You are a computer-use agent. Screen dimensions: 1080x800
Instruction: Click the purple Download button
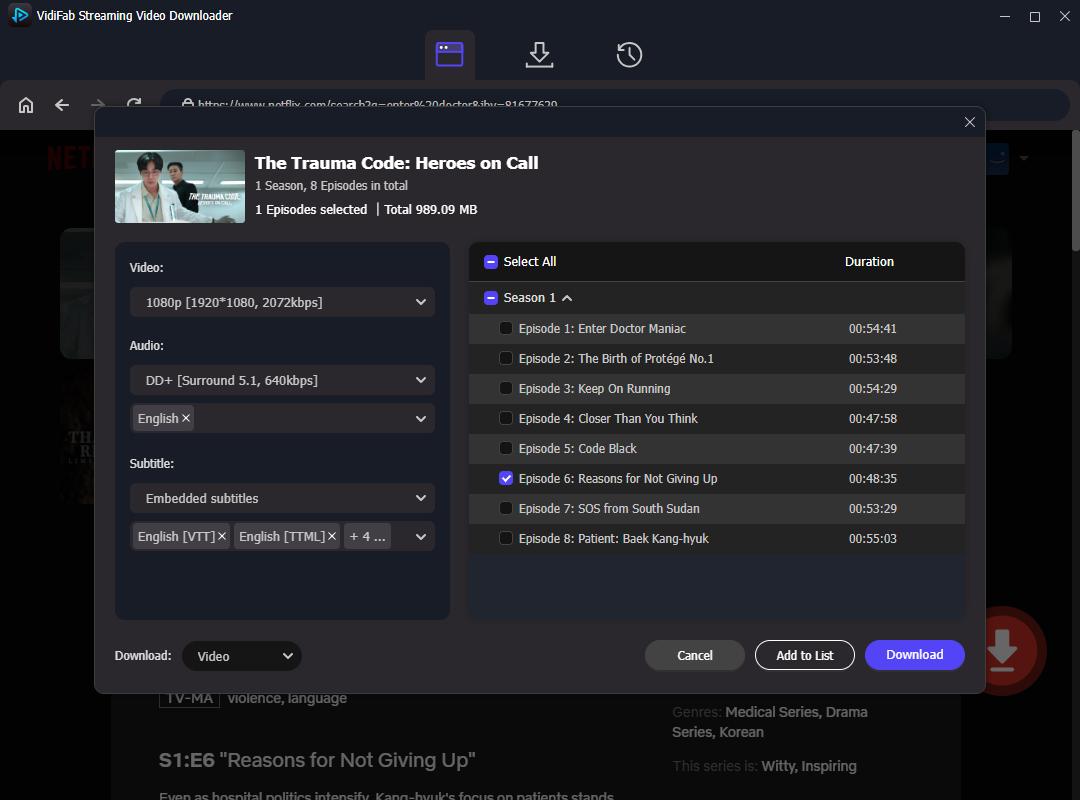(x=915, y=655)
